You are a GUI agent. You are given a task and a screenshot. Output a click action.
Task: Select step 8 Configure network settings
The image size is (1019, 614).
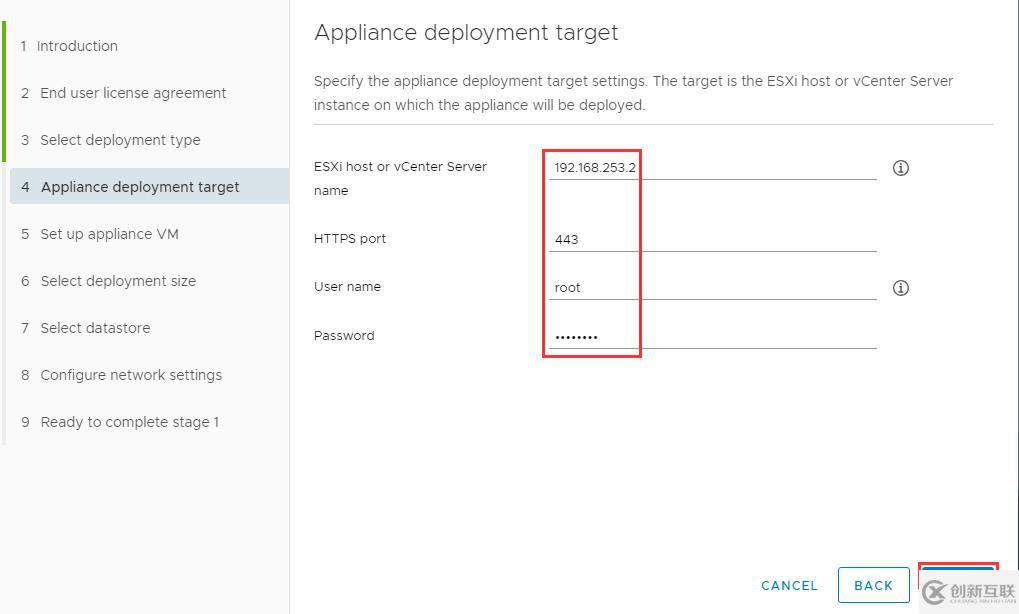122,375
